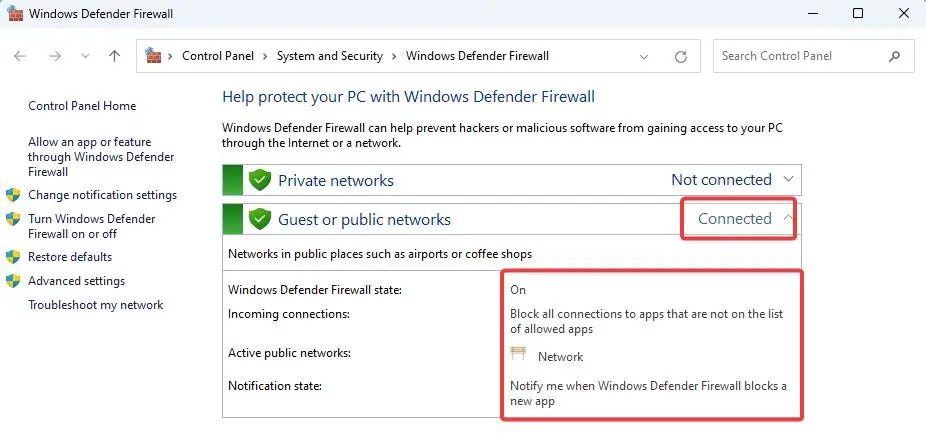Open Allow an app or feature link

point(101,157)
